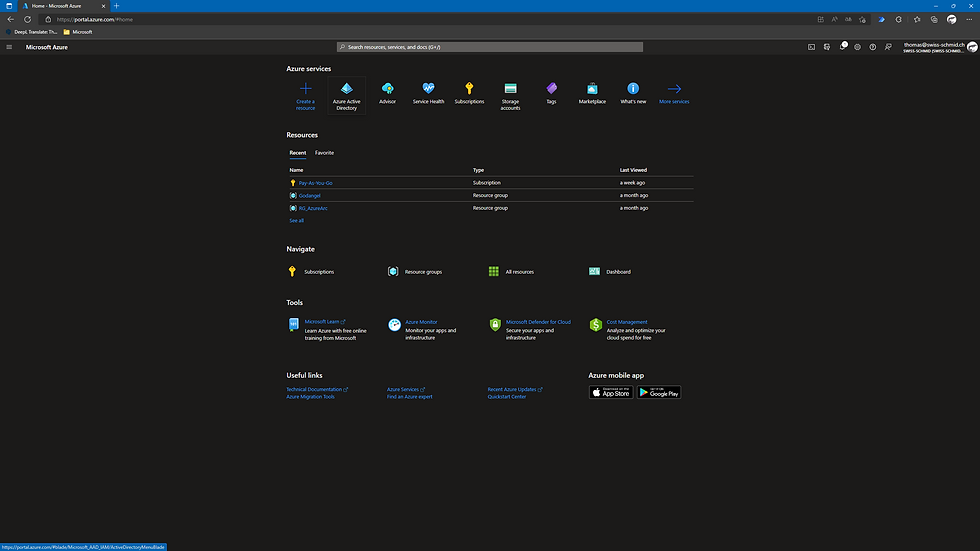Open Azure Active Directory service
The image size is (980, 551).
tap(346, 96)
